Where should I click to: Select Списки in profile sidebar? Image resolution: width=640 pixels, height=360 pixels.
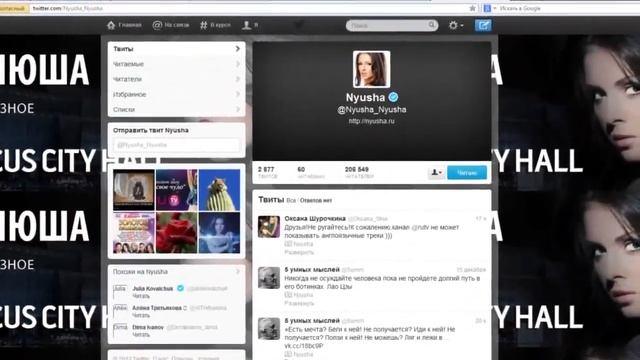pos(177,109)
